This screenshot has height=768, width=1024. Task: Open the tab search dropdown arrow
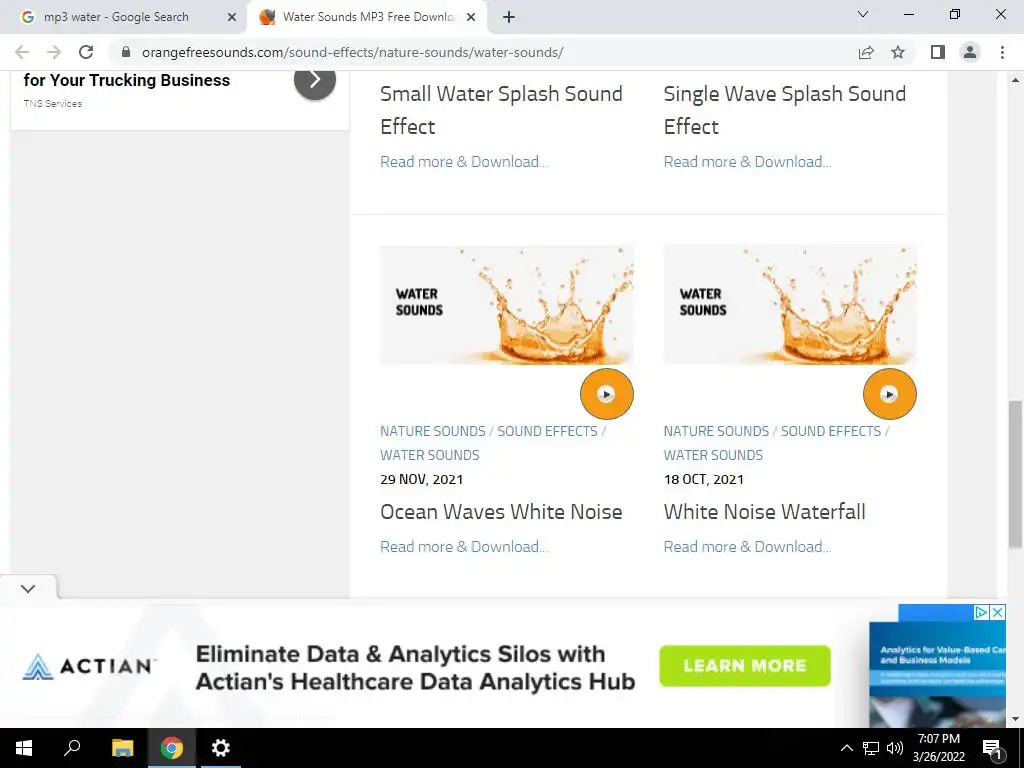pos(863,14)
